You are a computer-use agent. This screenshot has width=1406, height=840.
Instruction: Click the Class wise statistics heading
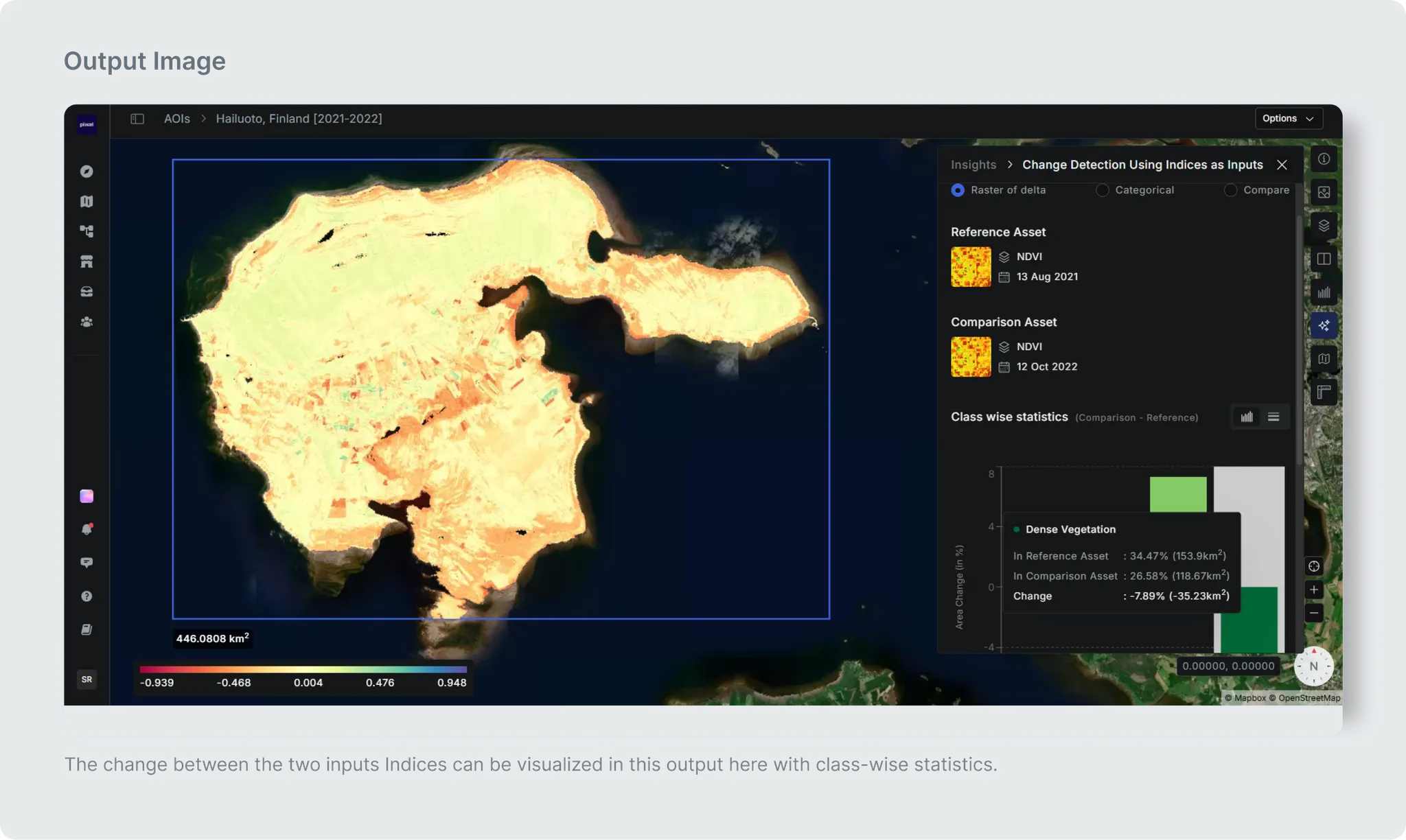1009,417
